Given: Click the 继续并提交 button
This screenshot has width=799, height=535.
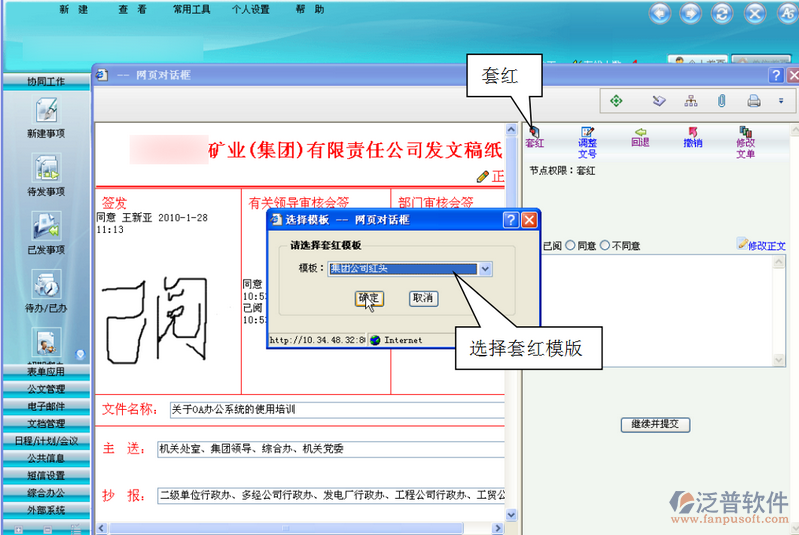Looking at the screenshot, I should tap(655, 424).
